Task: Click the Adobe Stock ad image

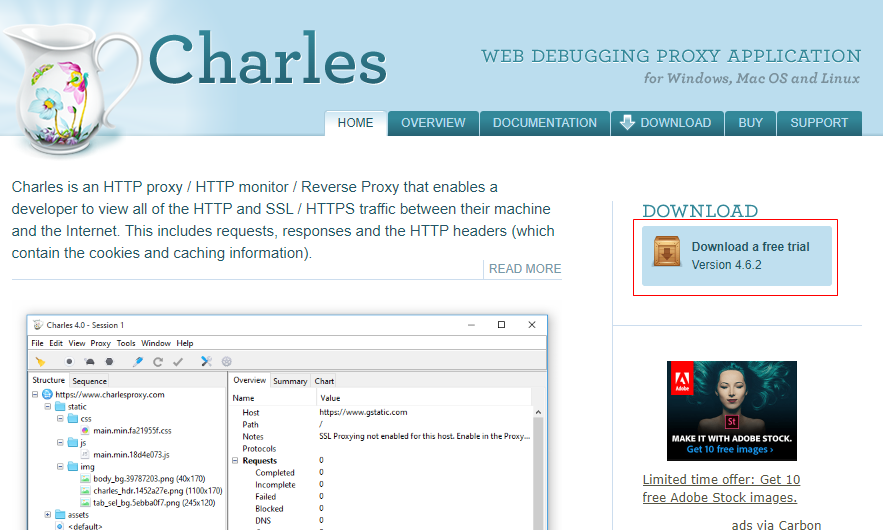Action: click(731, 411)
